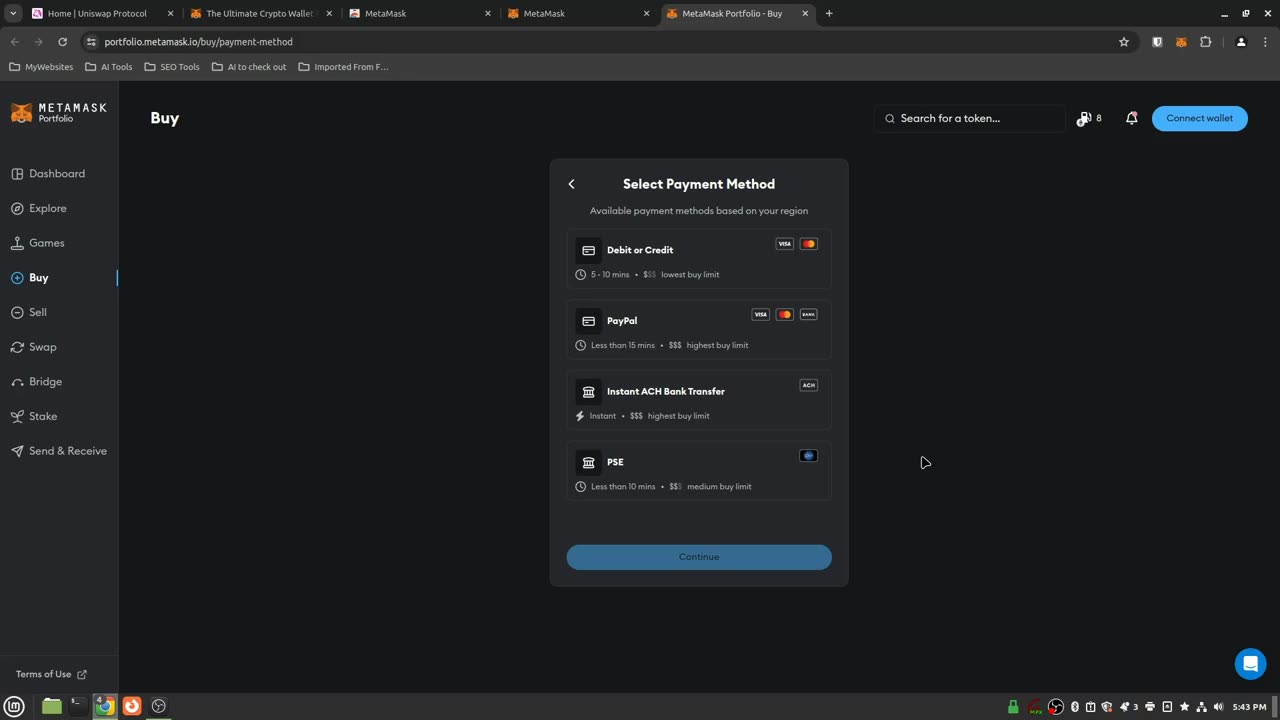
Task: Click the Mastercard logo in the PayPal row
Action: (785, 315)
